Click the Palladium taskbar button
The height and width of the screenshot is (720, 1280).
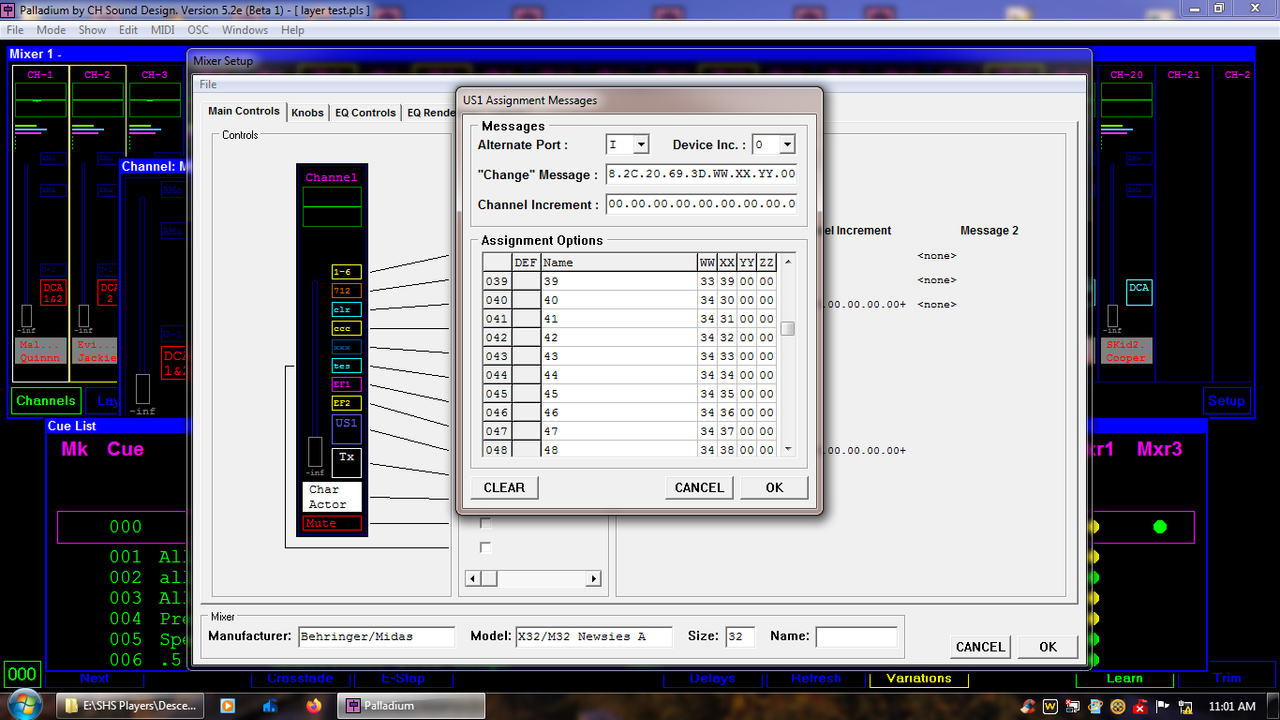(x=412, y=706)
